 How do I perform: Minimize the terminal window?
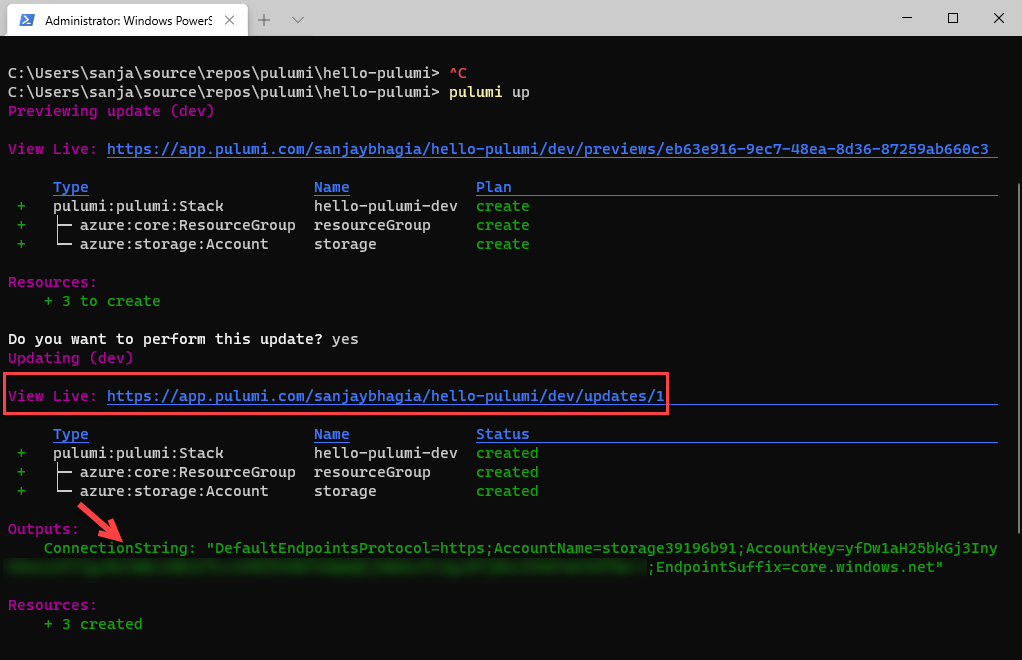(x=907, y=18)
